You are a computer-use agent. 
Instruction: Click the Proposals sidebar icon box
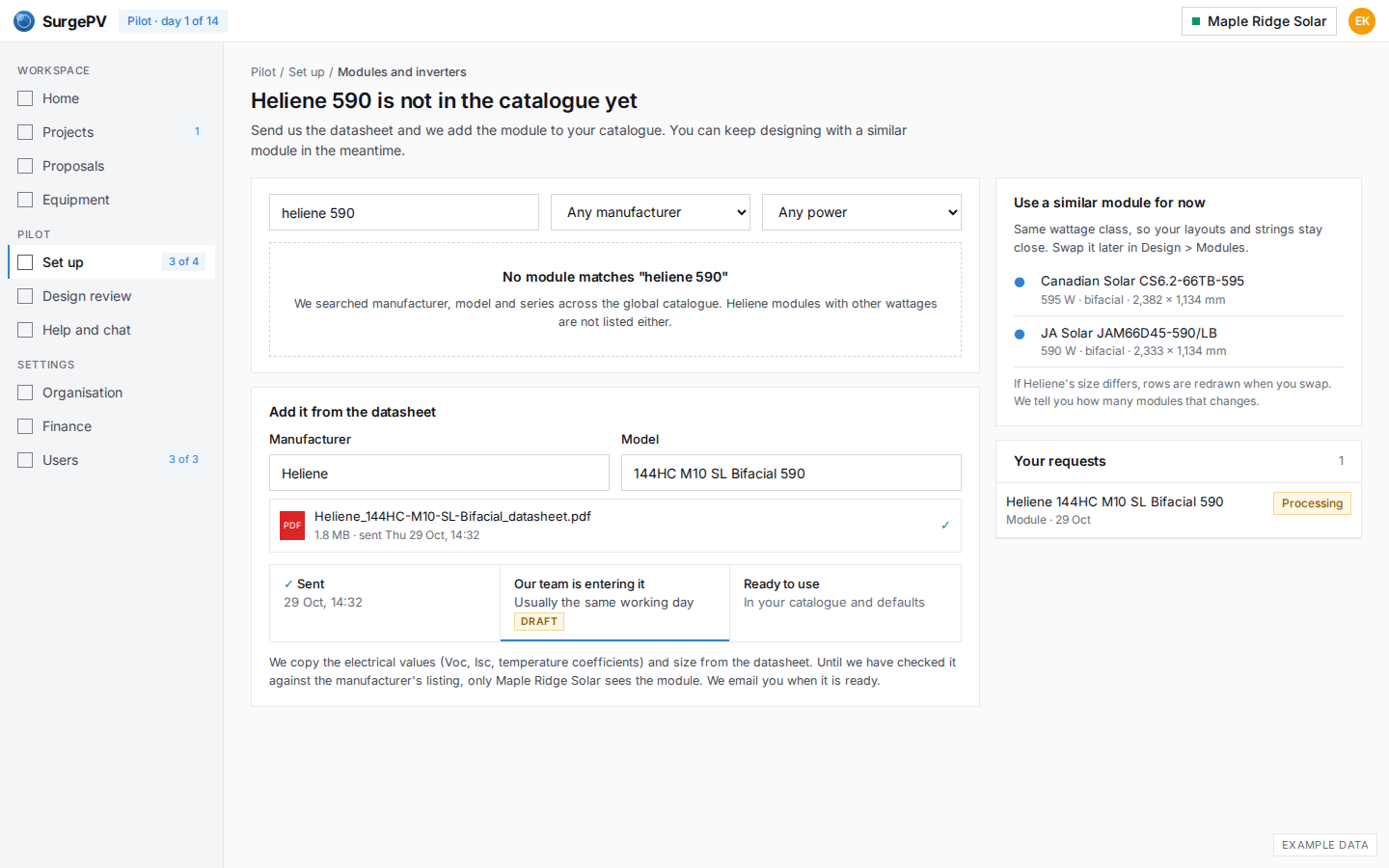25,166
